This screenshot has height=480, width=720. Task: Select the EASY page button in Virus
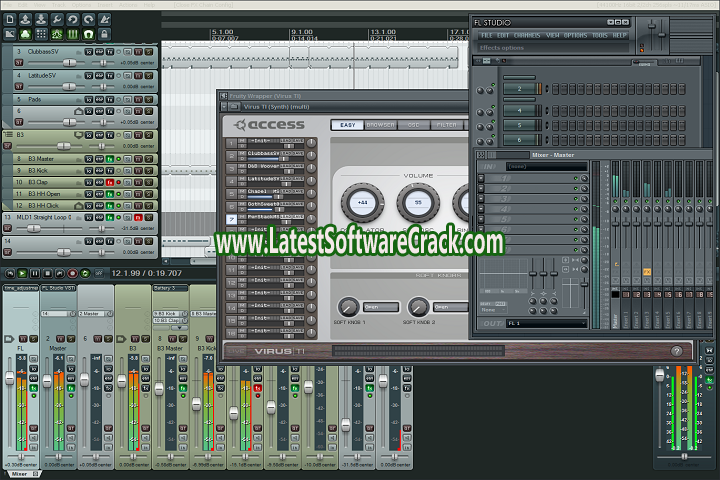pyautogui.click(x=346, y=125)
